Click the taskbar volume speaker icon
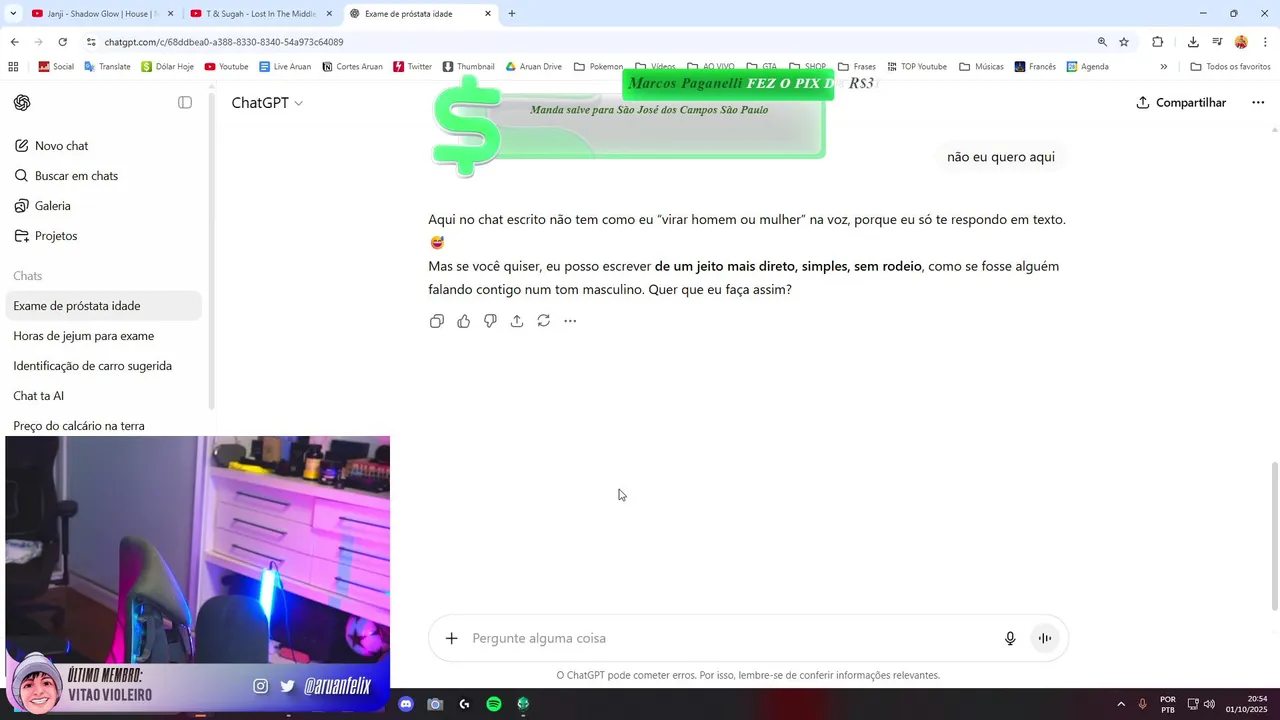Viewport: 1280px width, 720px height. coord(1209,704)
